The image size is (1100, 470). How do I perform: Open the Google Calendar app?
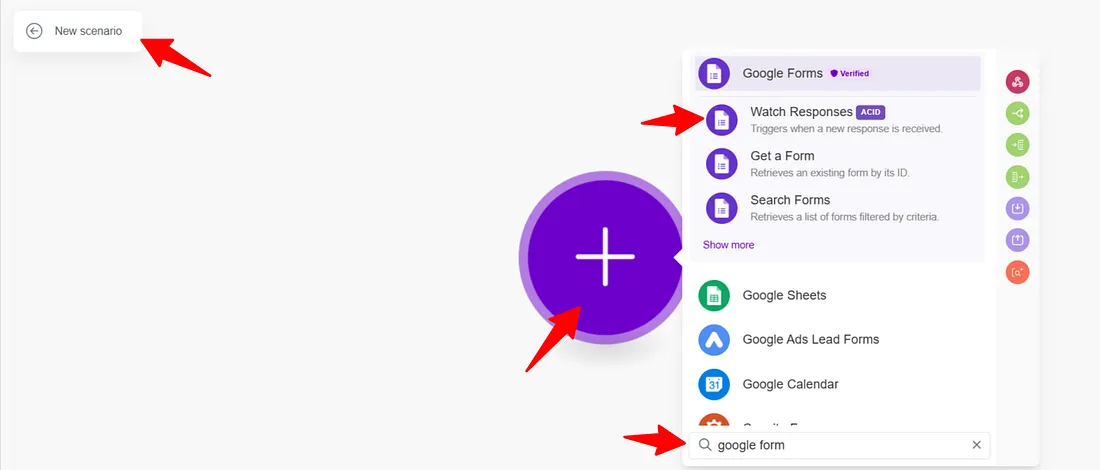[838, 384]
